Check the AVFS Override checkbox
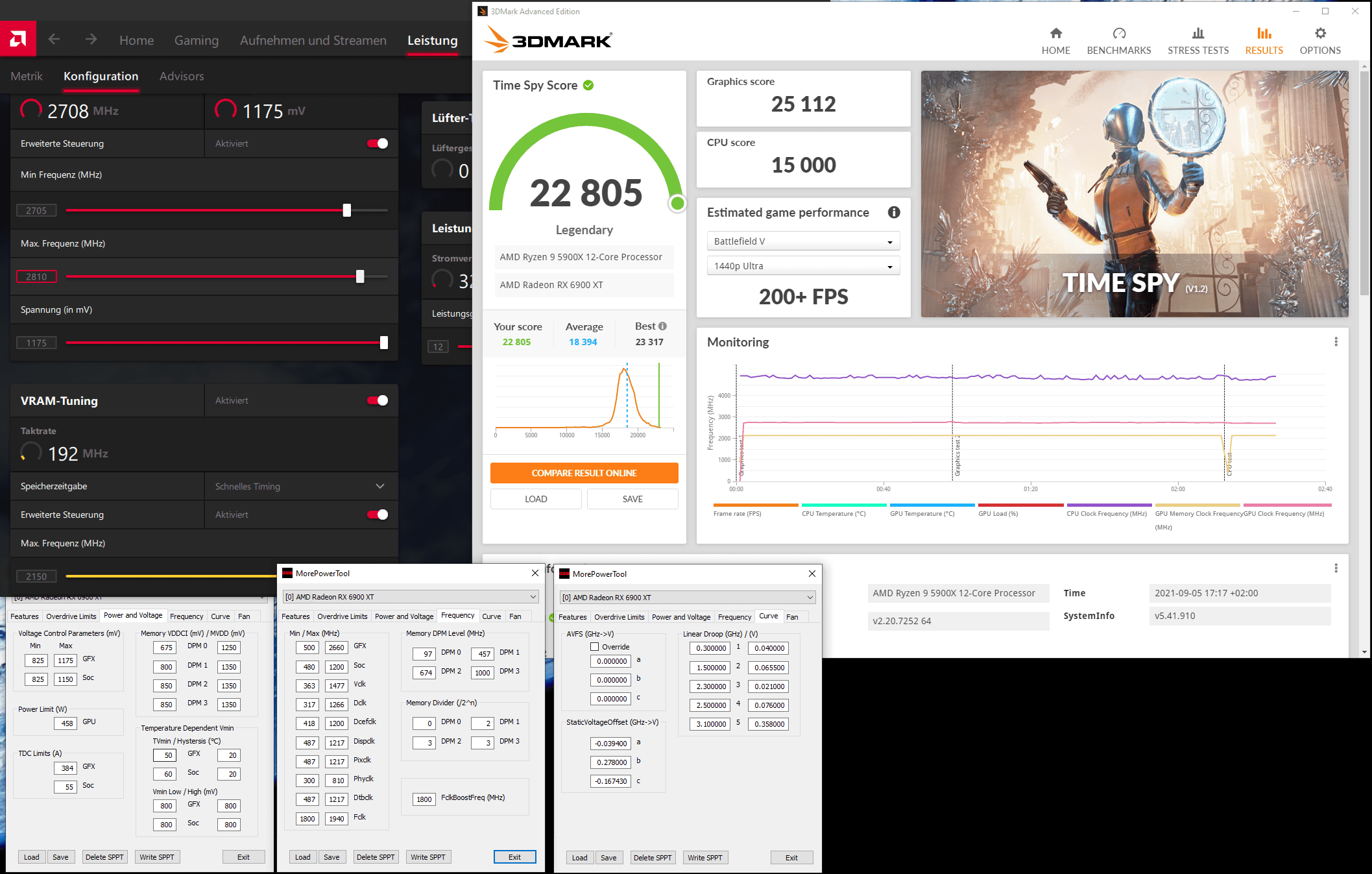Image resolution: width=1372 pixels, height=874 pixels. click(x=594, y=647)
